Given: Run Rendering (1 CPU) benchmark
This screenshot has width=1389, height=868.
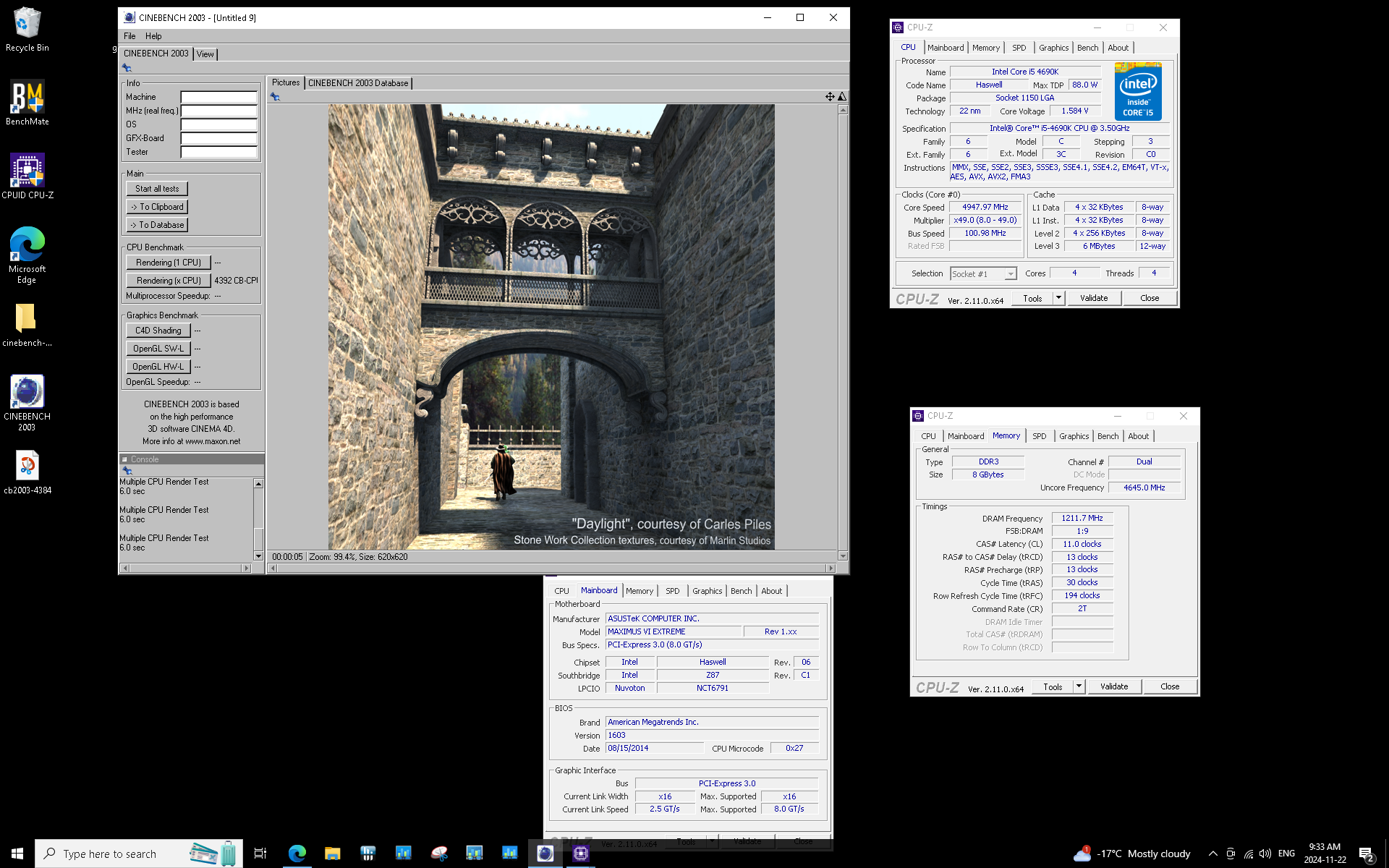Looking at the screenshot, I should [169, 263].
